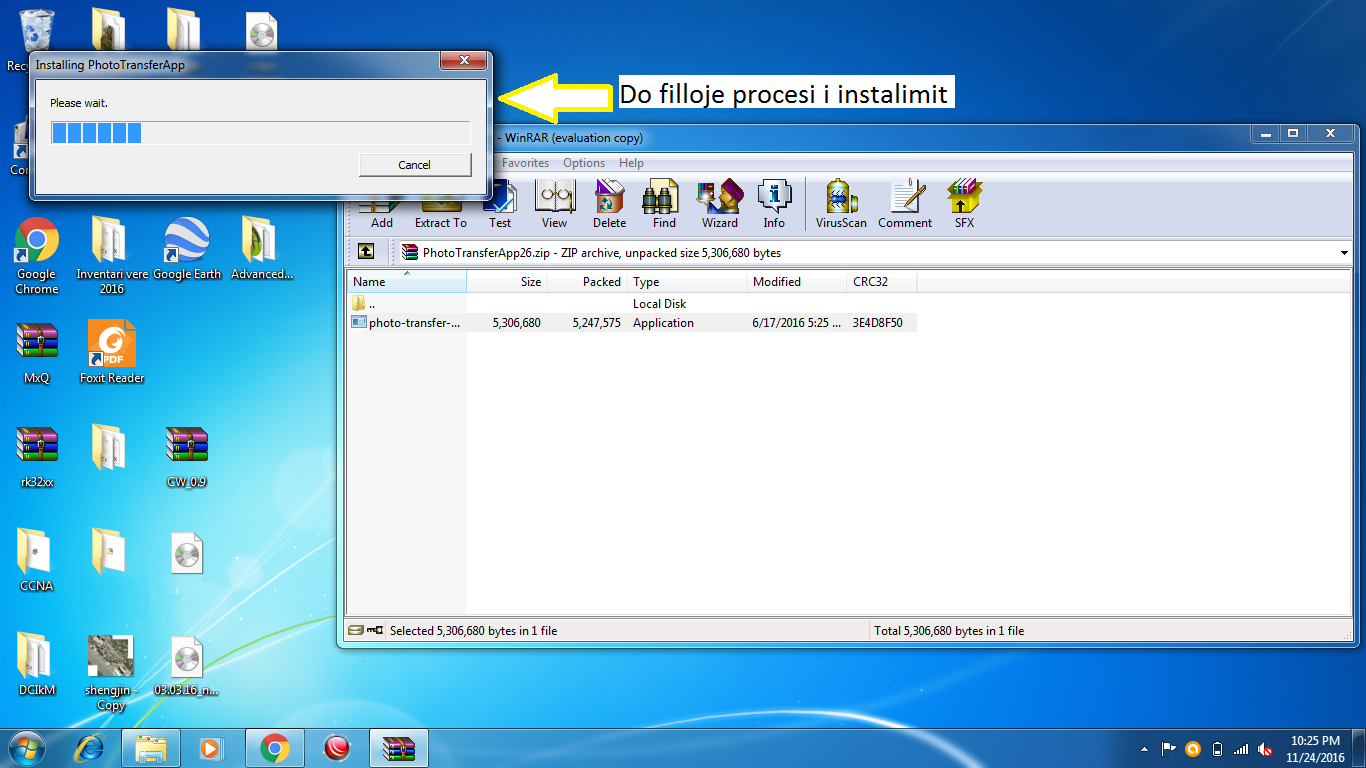Select the CCNA folder on desktop

click(x=37, y=561)
